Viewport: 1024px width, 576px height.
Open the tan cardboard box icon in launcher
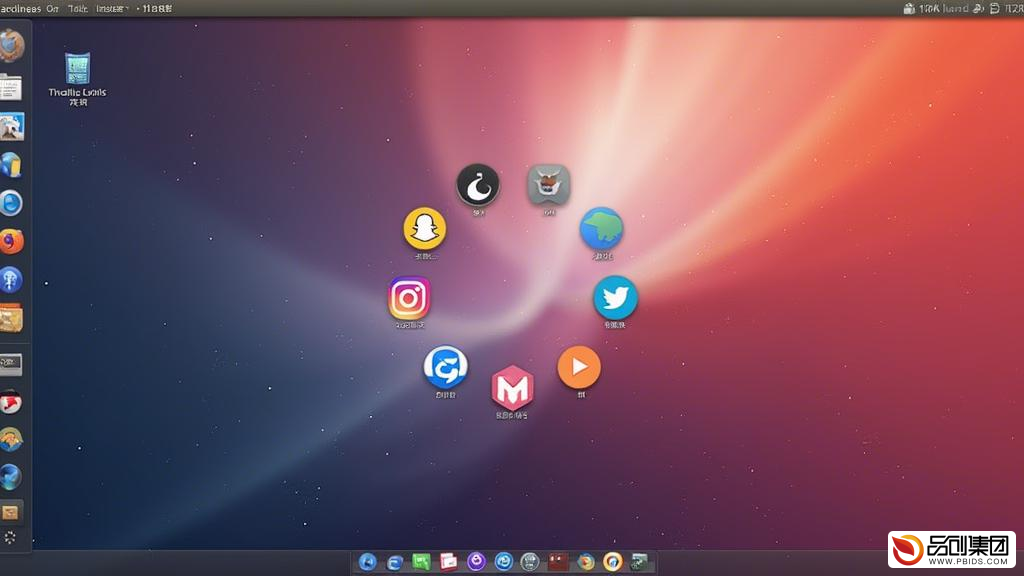click(x=11, y=319)
